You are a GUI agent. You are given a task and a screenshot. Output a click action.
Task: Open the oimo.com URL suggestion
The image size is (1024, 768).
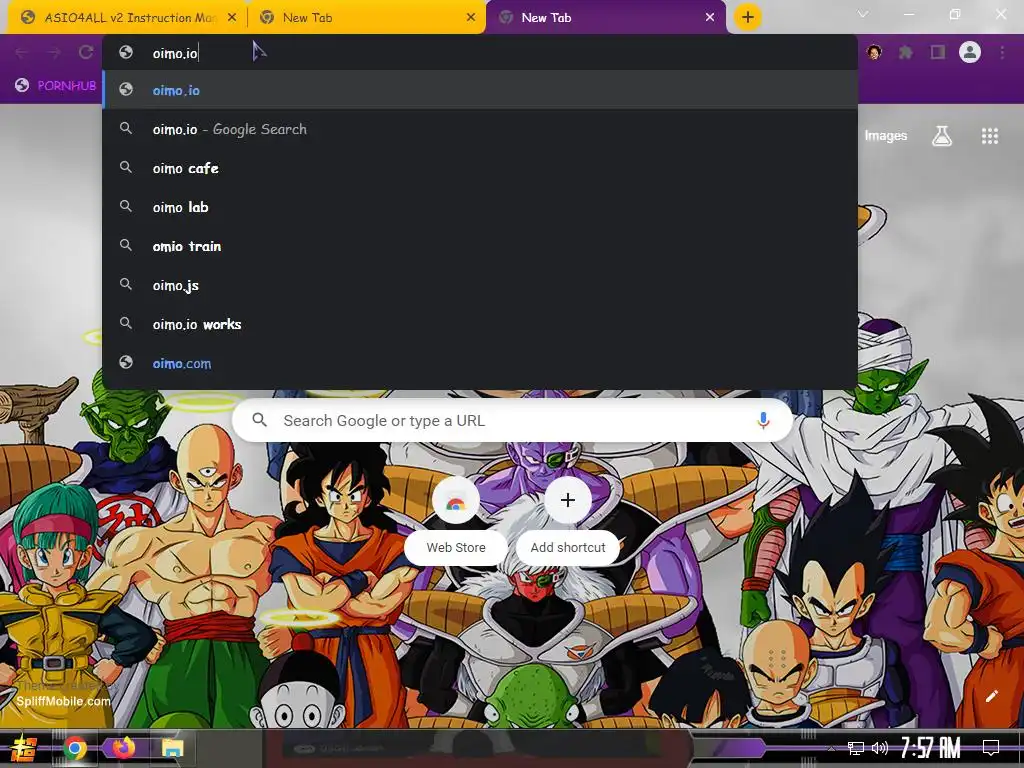[x=479, y=363]
